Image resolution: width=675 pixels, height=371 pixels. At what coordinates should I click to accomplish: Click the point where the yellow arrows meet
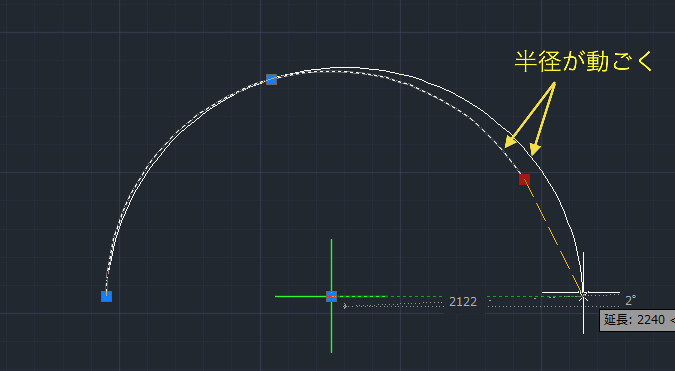554,83
